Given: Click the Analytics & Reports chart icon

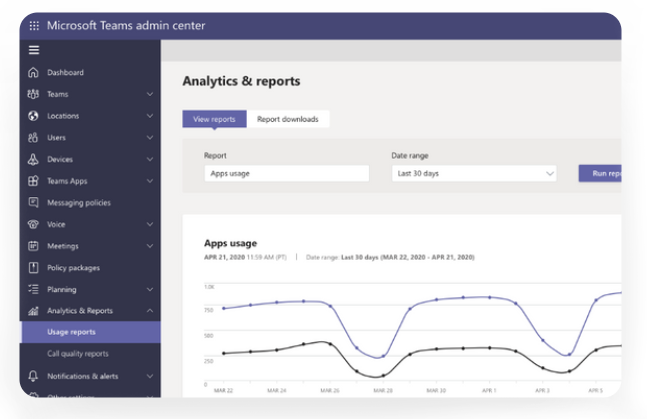Looking at the screenshot, I should pos(33,311).
